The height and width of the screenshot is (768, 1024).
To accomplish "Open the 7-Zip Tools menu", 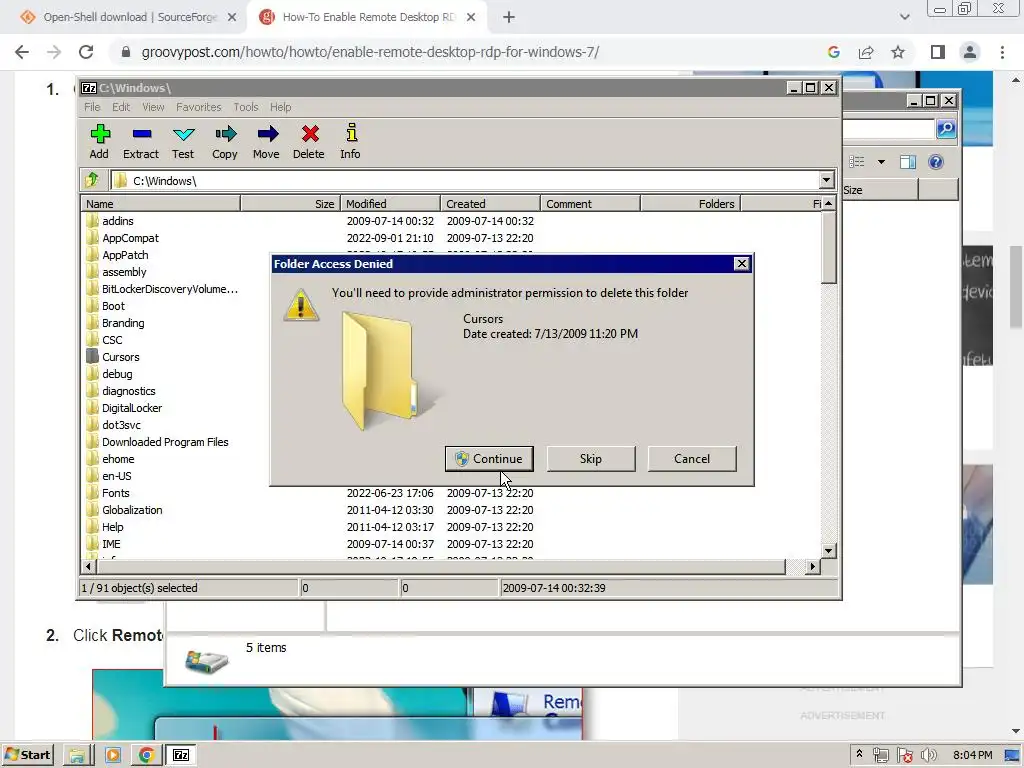I will coord(246,107).
